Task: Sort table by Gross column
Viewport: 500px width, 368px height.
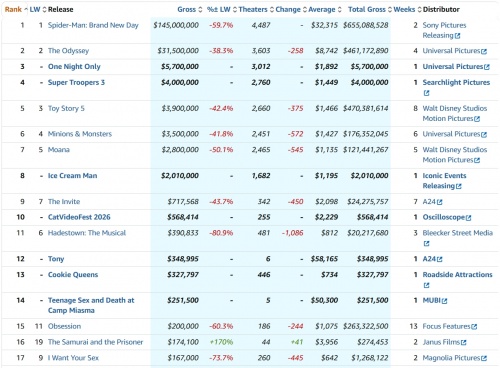Action: [189, 9]
